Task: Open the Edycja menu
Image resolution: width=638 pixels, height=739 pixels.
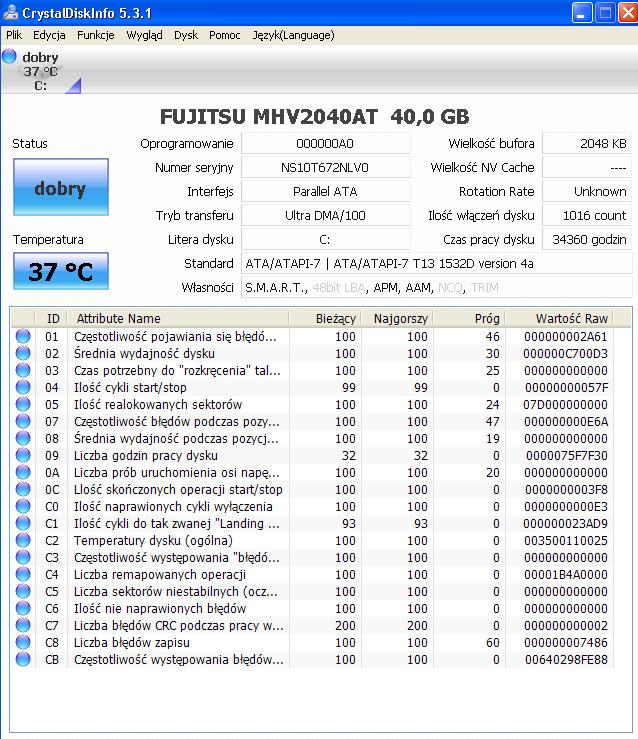Action: [49, 35]
